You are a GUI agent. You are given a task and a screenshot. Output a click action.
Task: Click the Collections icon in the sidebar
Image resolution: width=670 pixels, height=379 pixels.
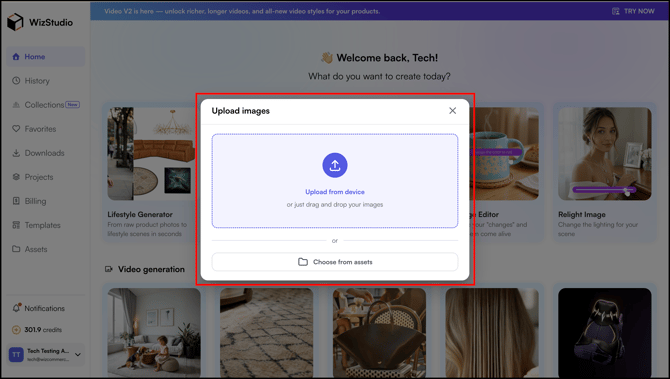16,105
